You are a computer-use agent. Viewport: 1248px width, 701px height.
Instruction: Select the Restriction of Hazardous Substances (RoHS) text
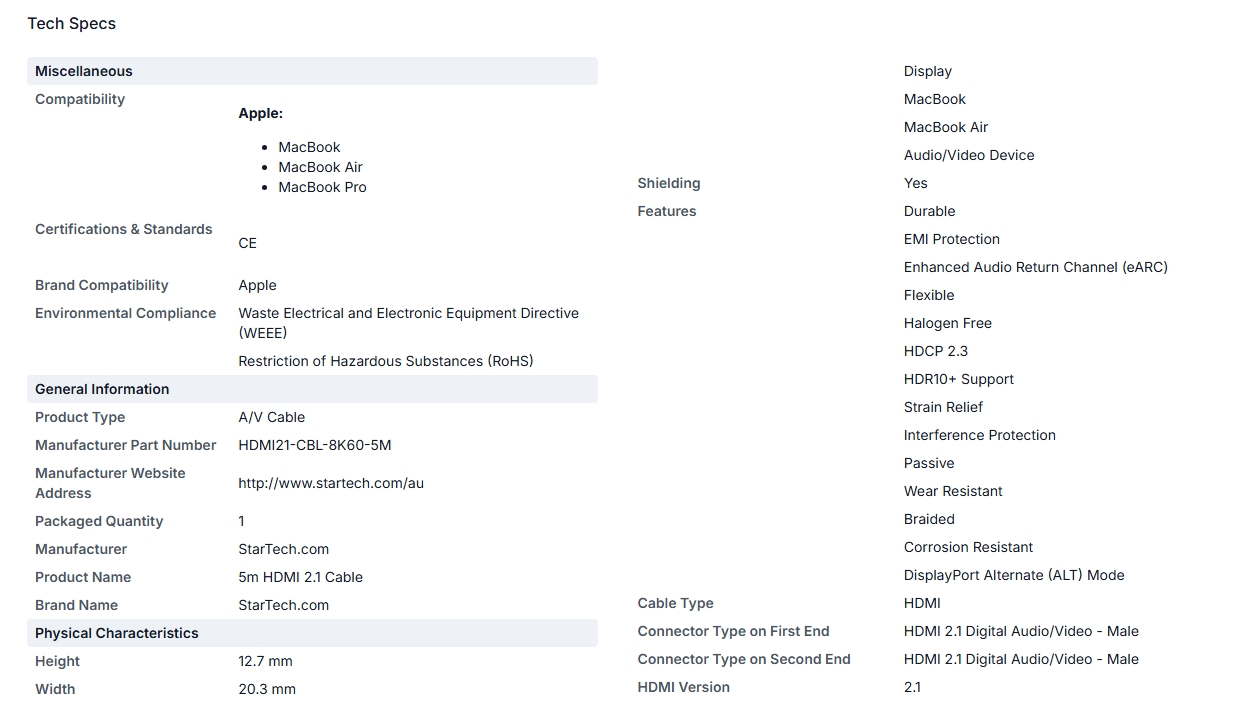[x=386, y=361]
